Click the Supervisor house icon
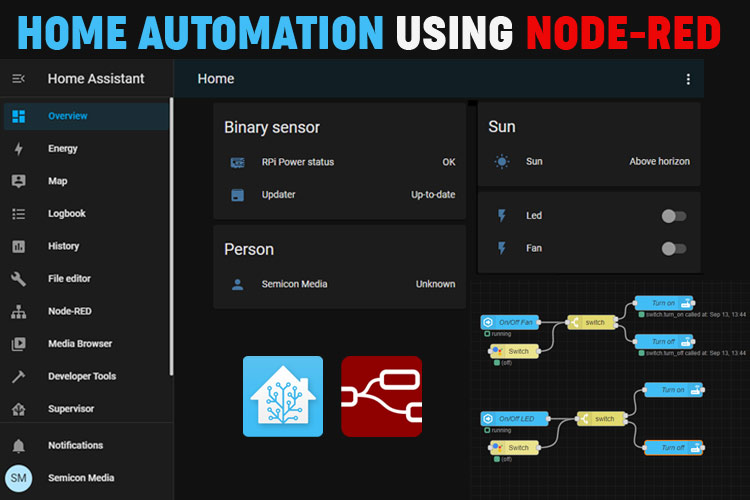The height and width of the screenshot is (500, 750). (19, 409)
